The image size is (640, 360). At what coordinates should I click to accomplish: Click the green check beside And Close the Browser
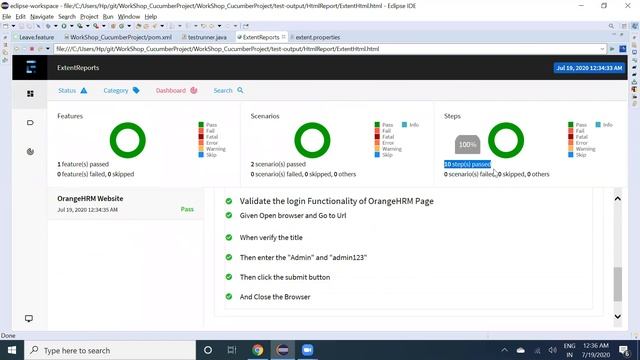click(x=229, y=297)
